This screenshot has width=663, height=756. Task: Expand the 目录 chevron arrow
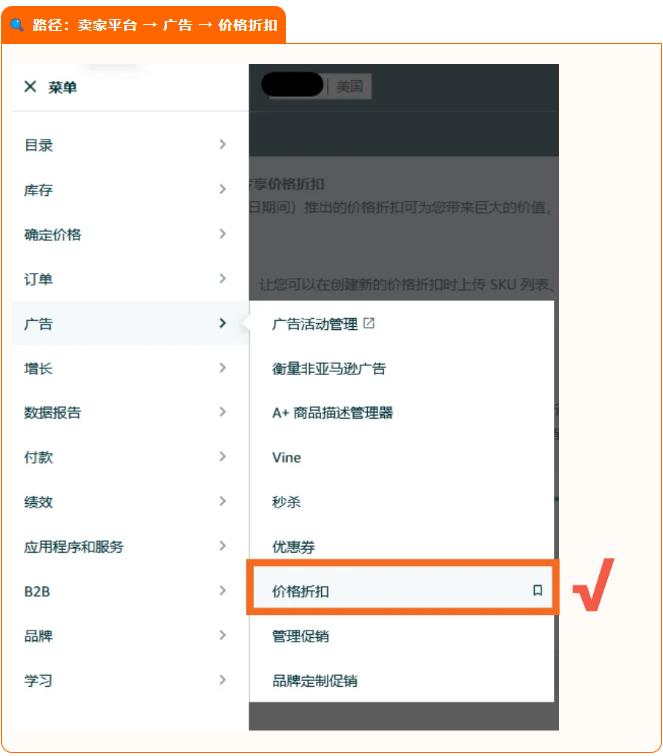(222, 144)
